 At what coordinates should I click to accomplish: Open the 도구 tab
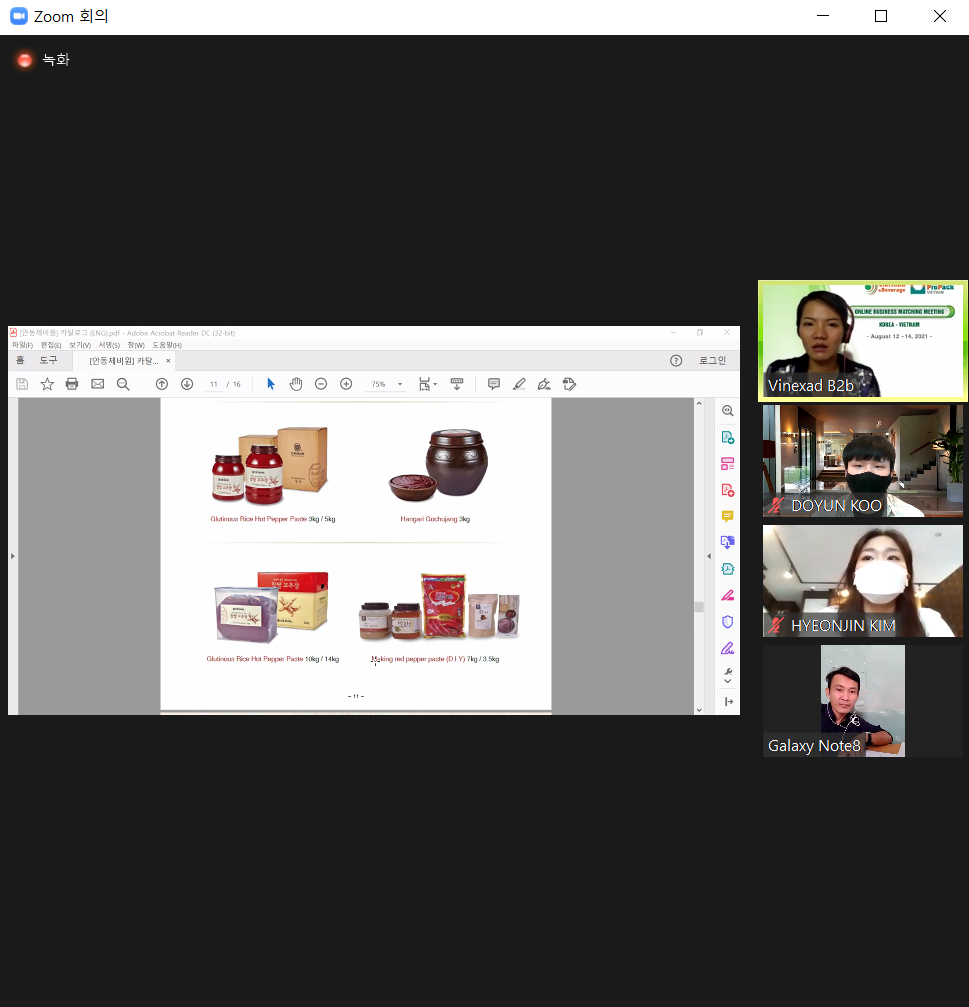pyautogui.click(x=48, y=360)
